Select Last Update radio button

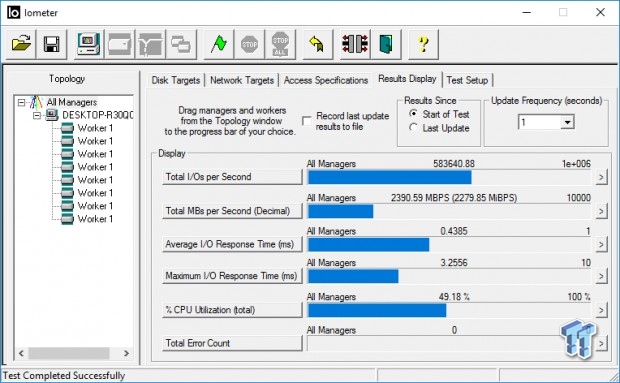pyautogui.click(x=413, y=128)
